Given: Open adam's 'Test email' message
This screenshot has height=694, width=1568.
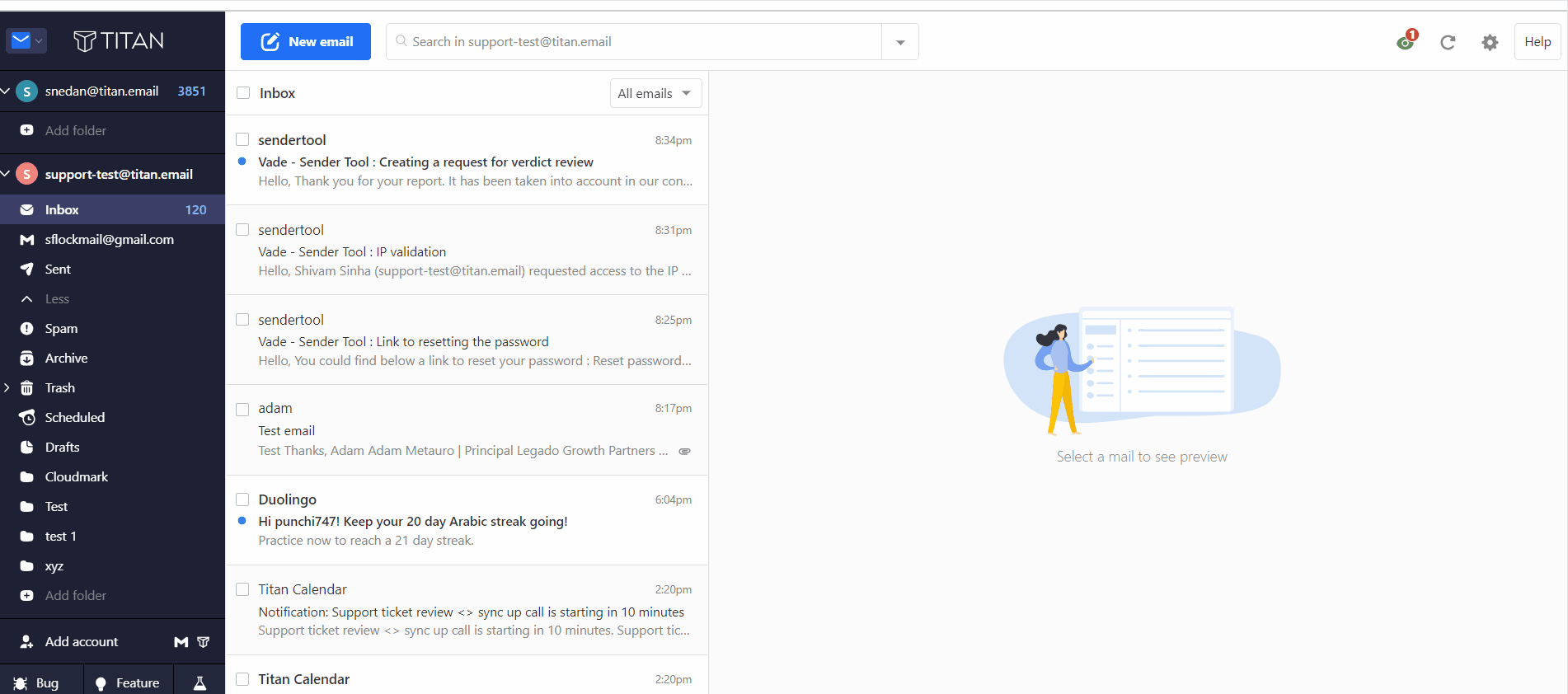Looking at the screenshot, I should coord(467,429).
